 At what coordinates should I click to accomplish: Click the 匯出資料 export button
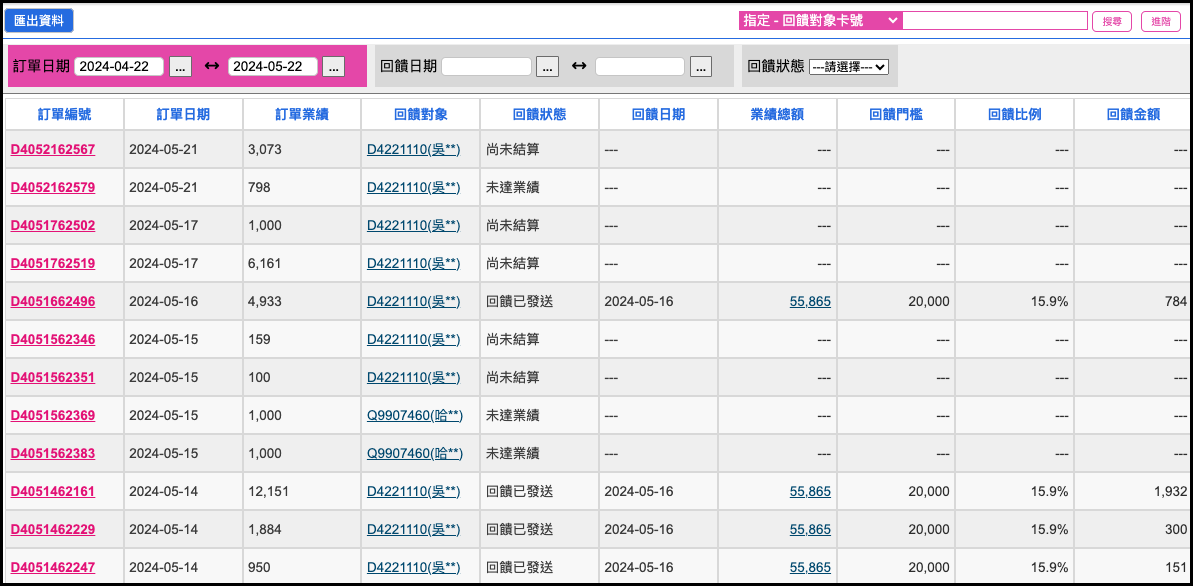pyautogui.click(x=39, y=21)
